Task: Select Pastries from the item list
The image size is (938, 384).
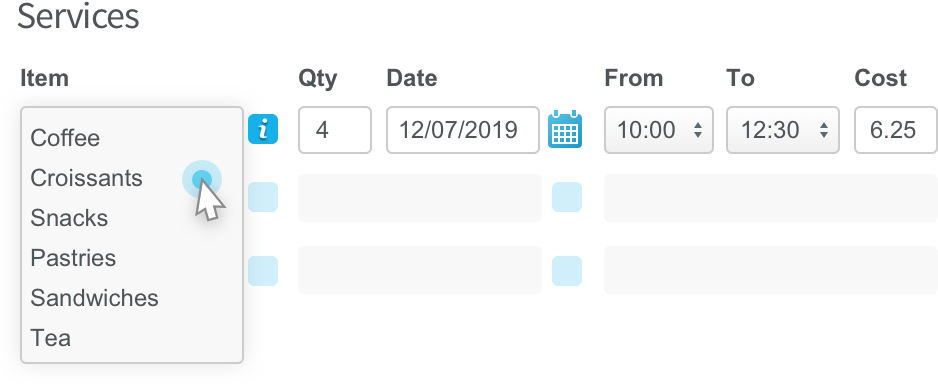Action: pyautogui.click(x=73, y=258)
